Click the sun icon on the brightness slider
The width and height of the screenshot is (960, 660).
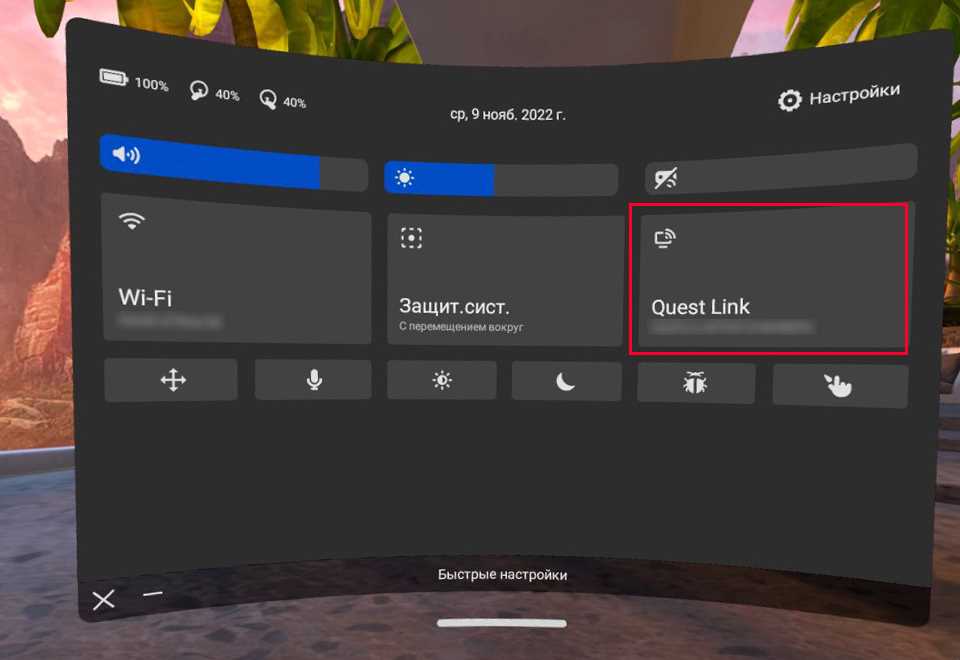tap(404, 178)
